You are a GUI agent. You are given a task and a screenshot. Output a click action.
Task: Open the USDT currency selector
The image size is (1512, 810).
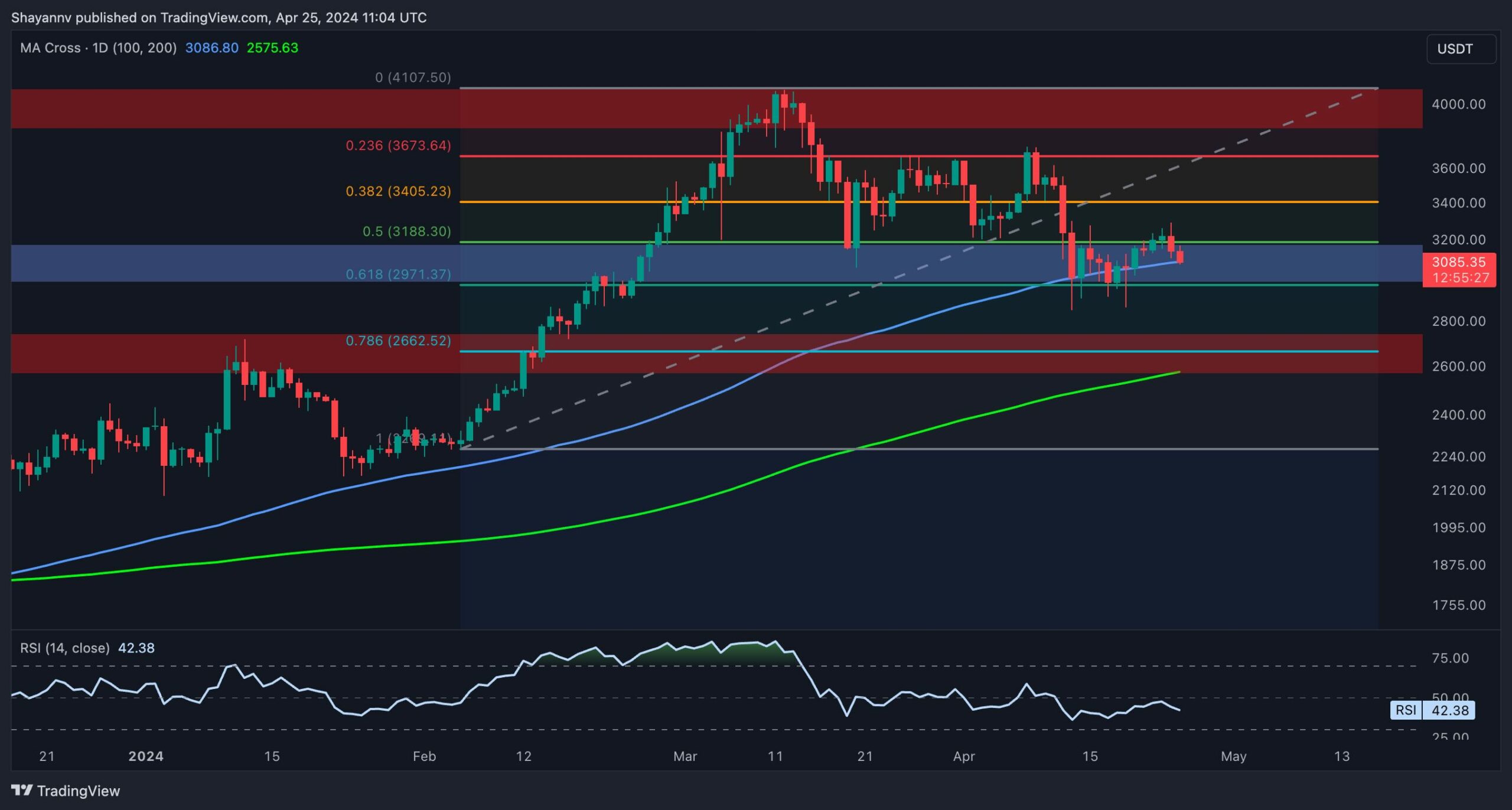pyautogui.click(x=1460, y=49)
